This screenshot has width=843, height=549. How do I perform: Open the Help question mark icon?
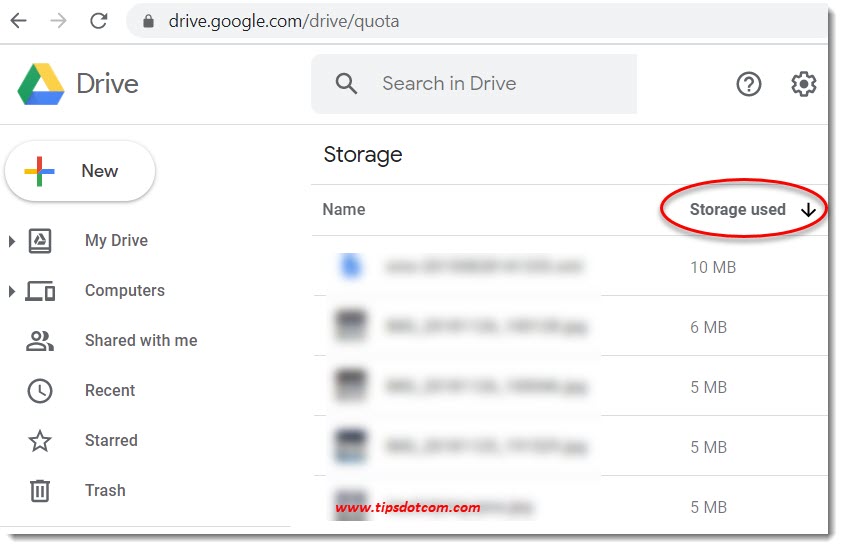(748, 84)
